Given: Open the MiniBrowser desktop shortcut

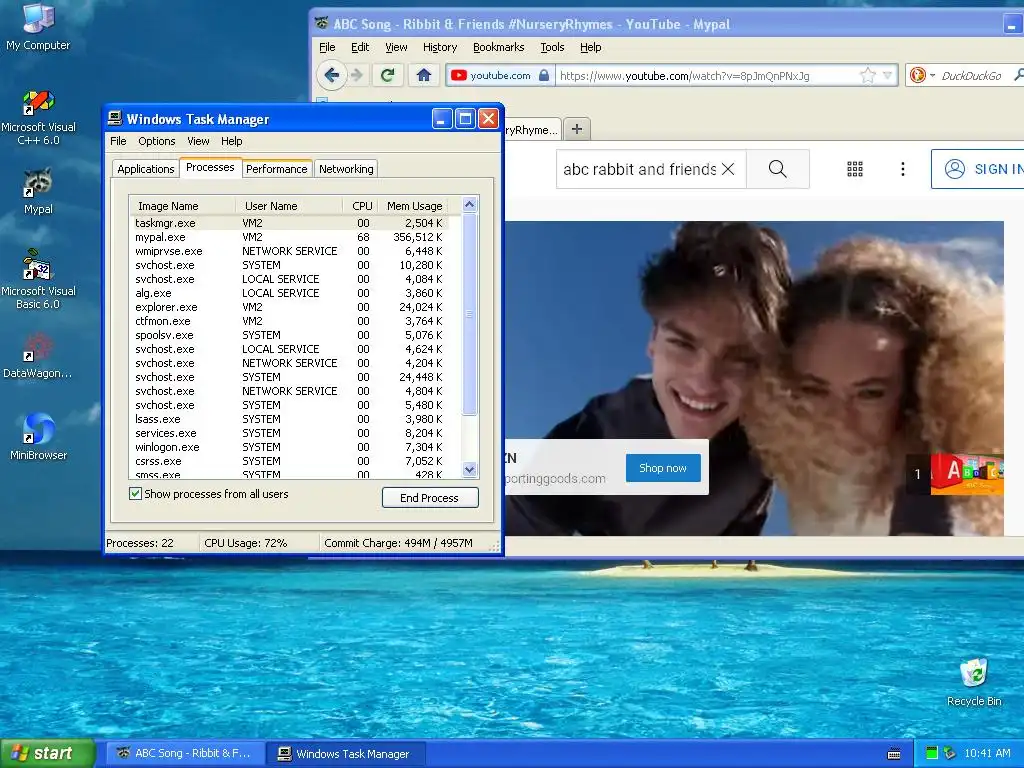Looking at the screenshot, I should (x=38, y=436).
